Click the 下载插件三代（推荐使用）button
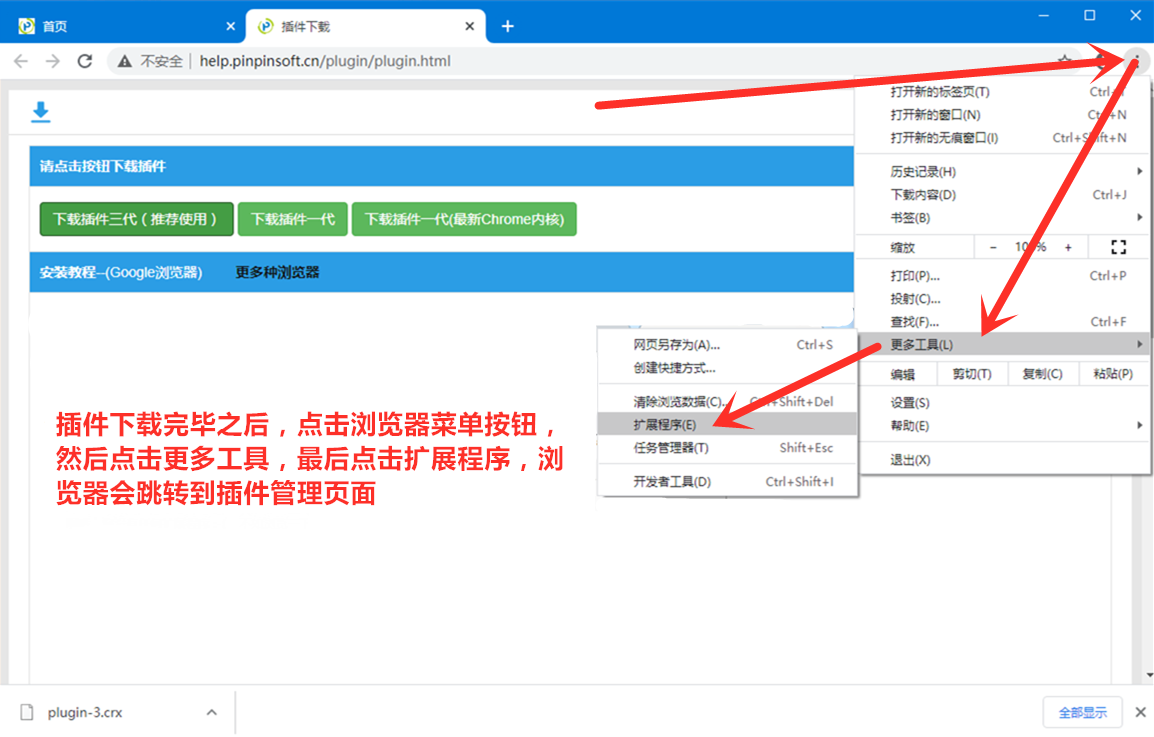 click(x=136, y=219)
